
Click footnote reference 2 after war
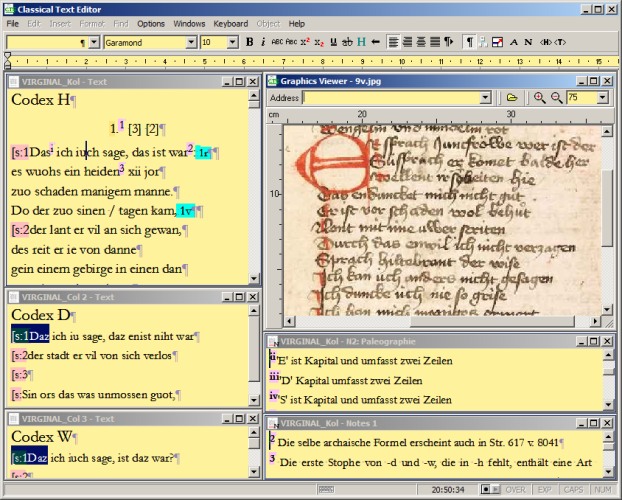pos(190,148)
